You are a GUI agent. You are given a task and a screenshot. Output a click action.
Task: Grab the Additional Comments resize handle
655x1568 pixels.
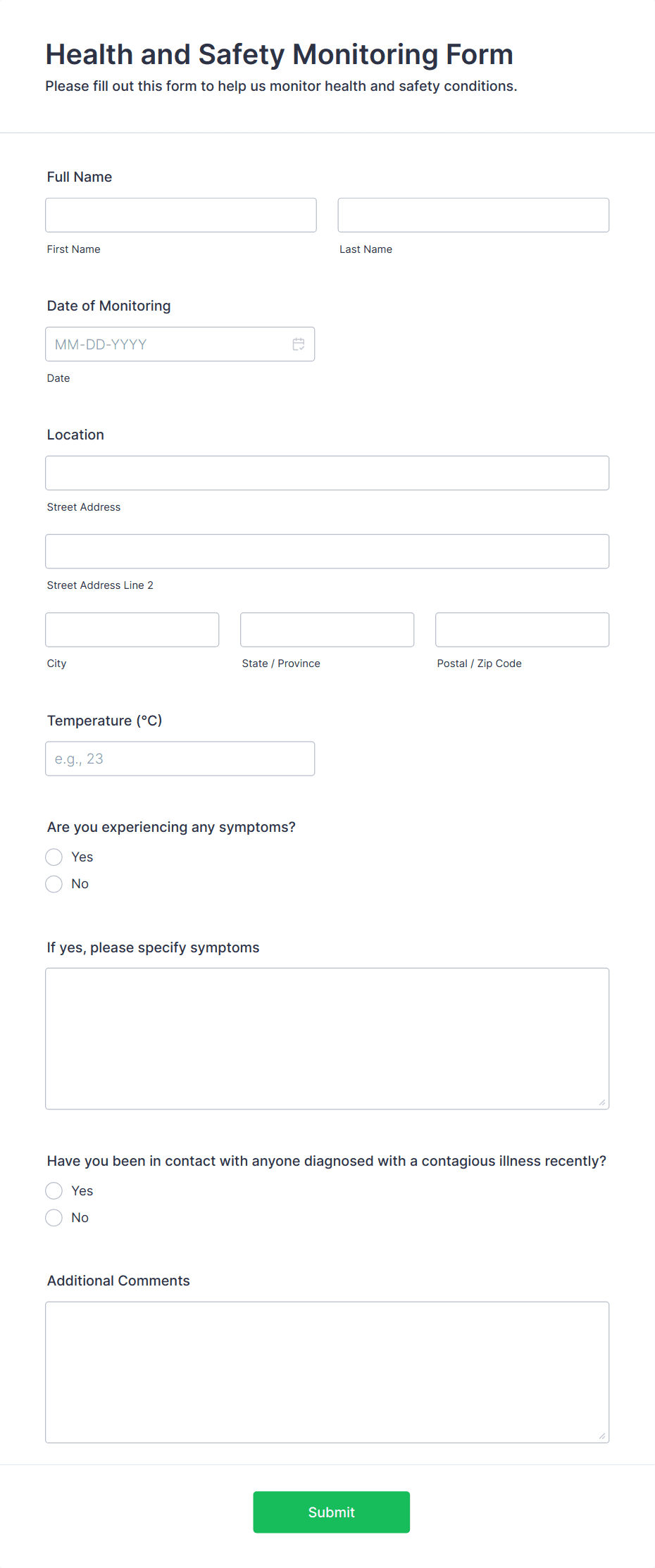point(602,1436)
